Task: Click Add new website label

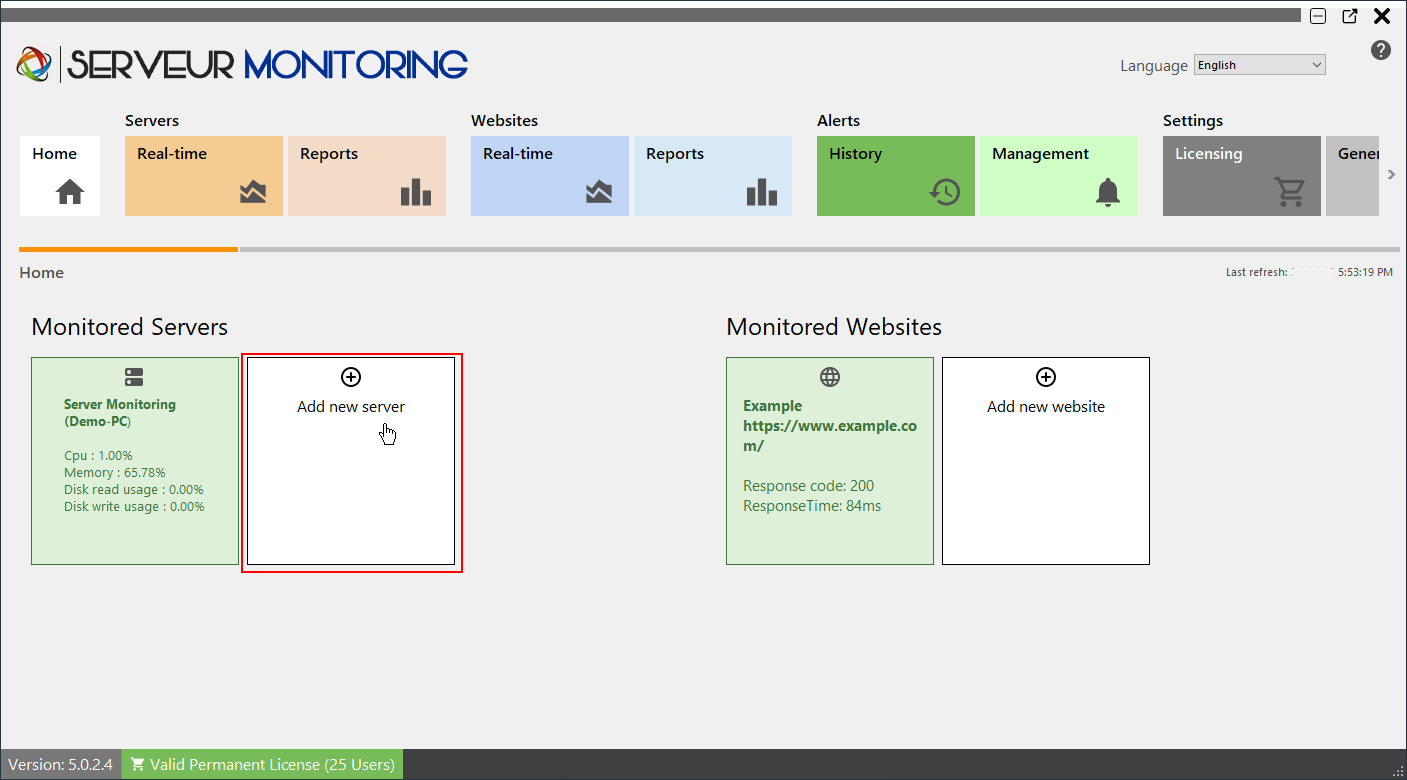Action: point(1046,407)
